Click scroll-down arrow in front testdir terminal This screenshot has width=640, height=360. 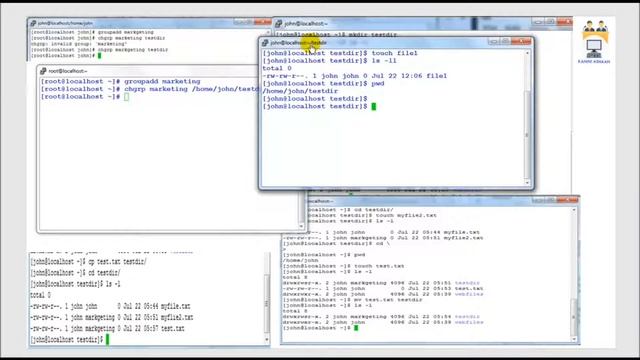(x=527, y=182)
